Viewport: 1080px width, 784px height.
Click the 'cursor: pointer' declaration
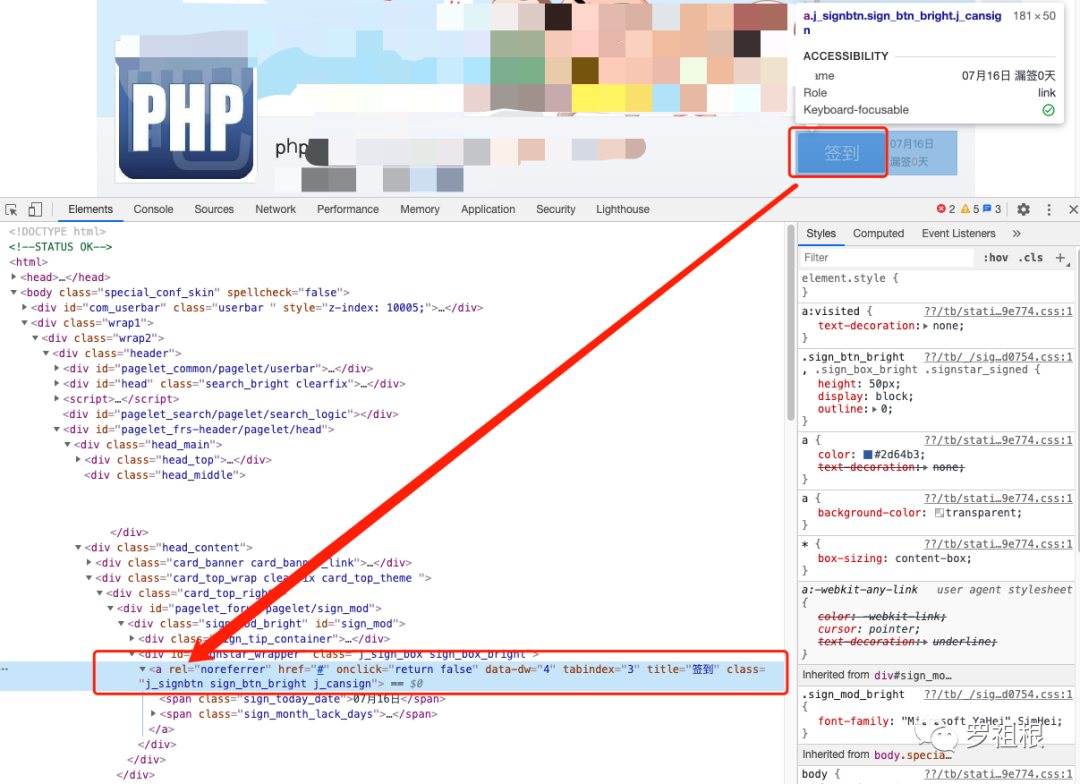pyautogui.click(x=869, y=629)
